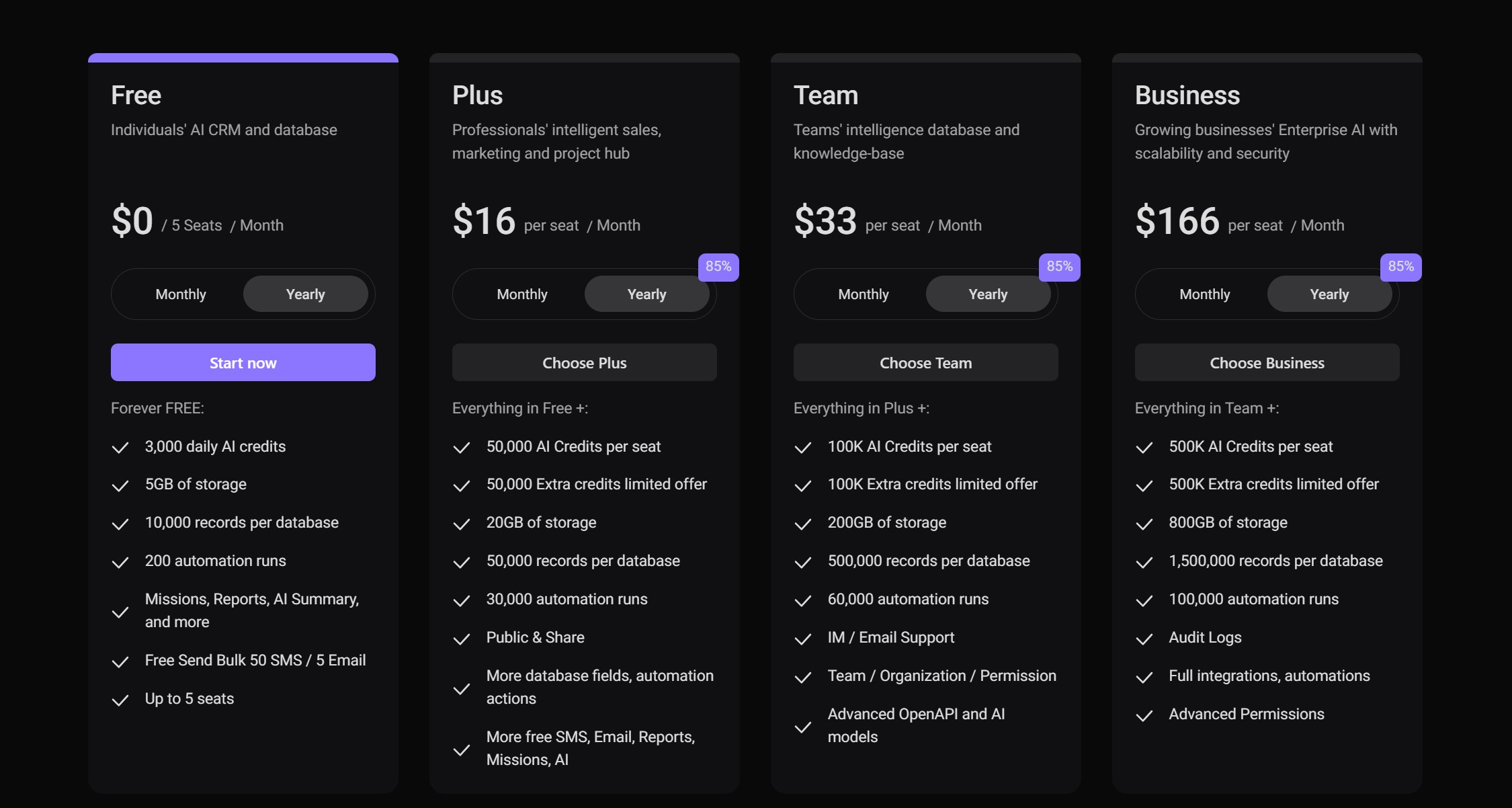Image resolution: width=1512 pixels, height=808 pixels.
Task: Switch Business plan to Monthly billing
Action: tap(1205, 294)
